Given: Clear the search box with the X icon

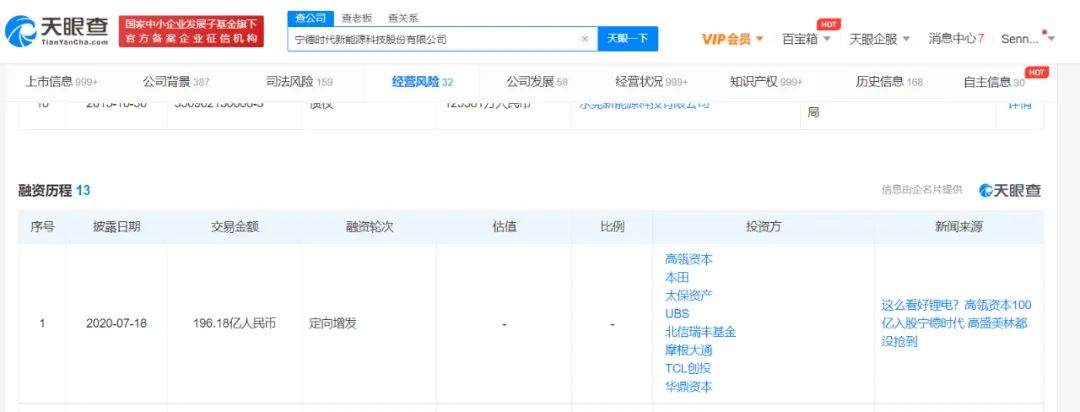Looking at the screenshot, I should 585,39.
